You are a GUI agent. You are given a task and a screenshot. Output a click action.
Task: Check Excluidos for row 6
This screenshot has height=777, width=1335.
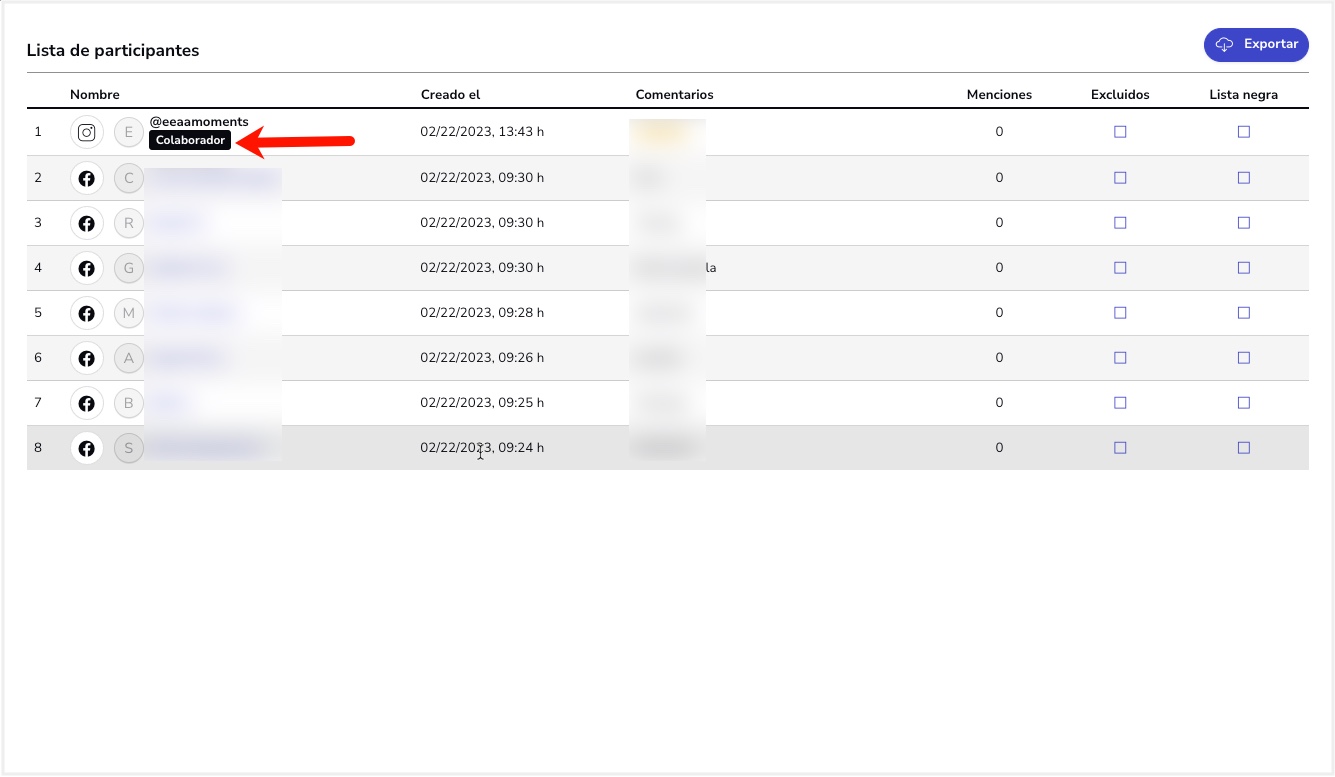point(1120,358)
